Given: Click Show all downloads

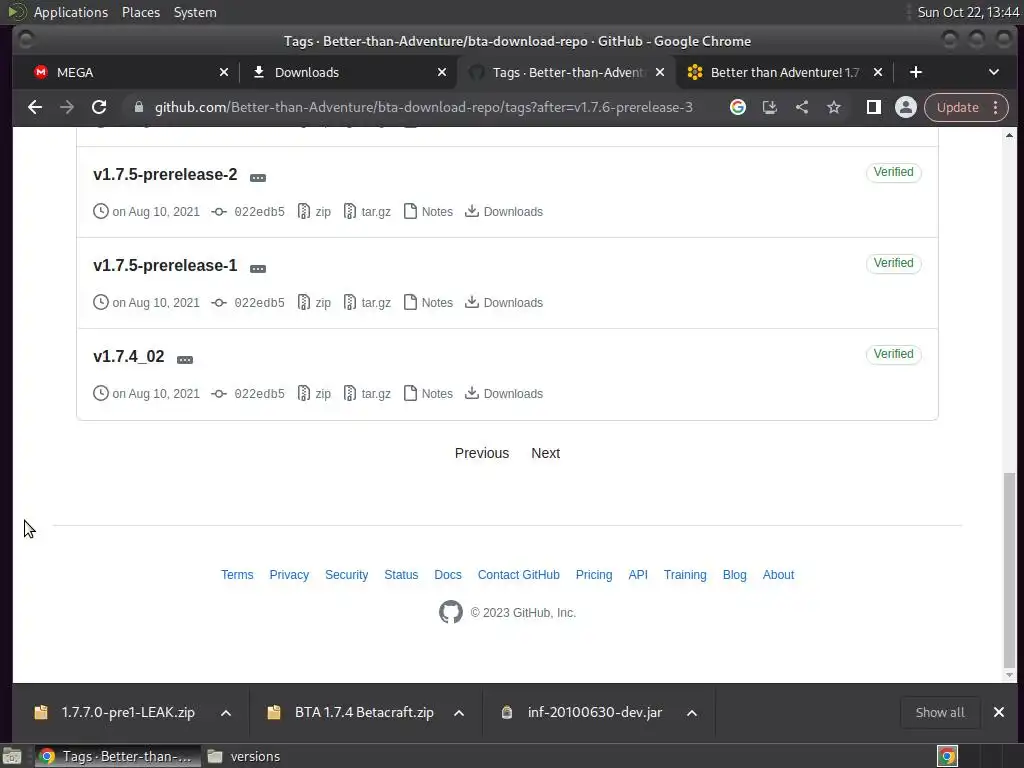Looking at the screenshot, I should click(x=940, y=712).
